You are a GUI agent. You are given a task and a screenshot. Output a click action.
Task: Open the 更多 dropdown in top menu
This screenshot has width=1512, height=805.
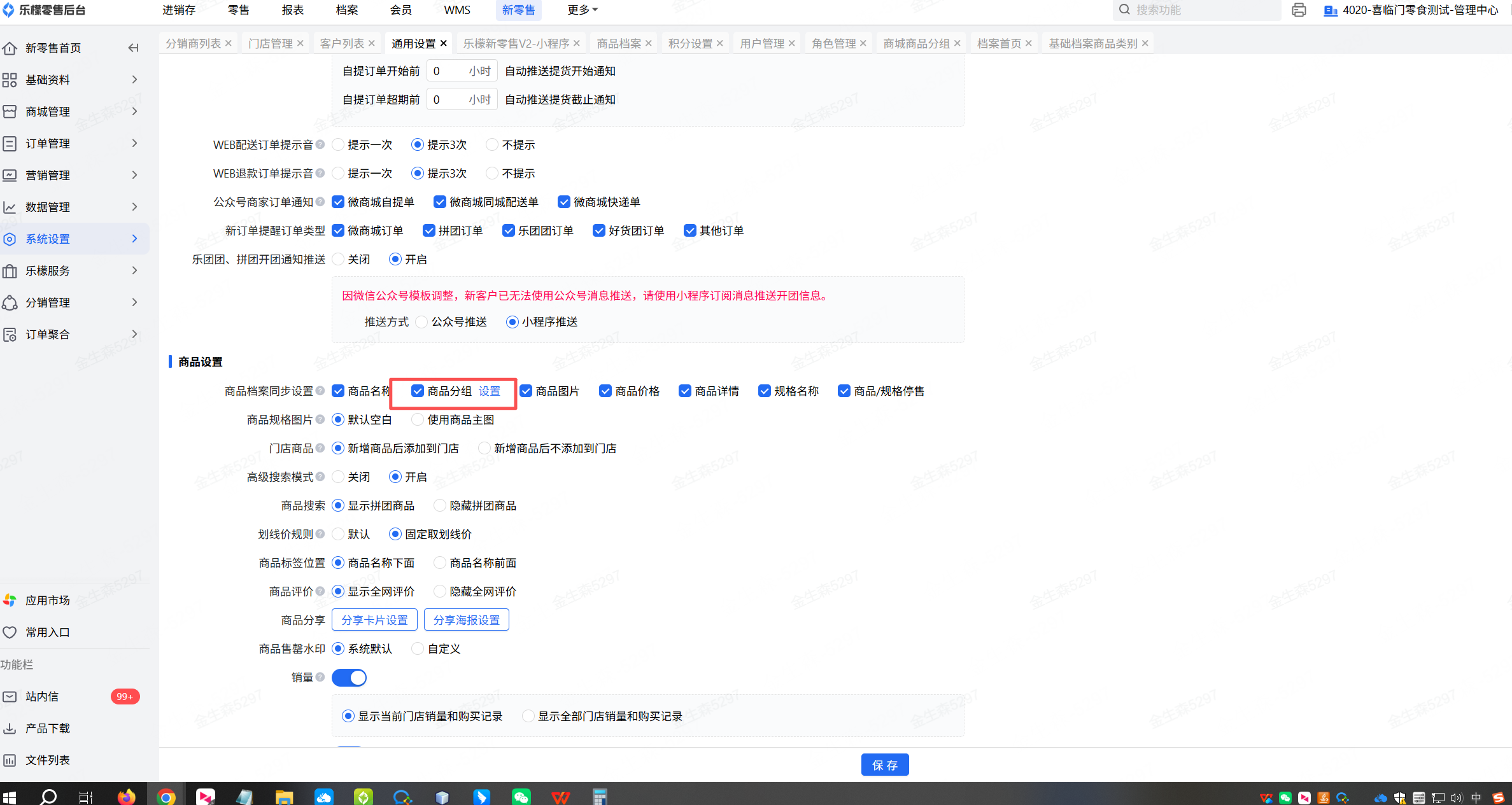click(x=582, y=10)
